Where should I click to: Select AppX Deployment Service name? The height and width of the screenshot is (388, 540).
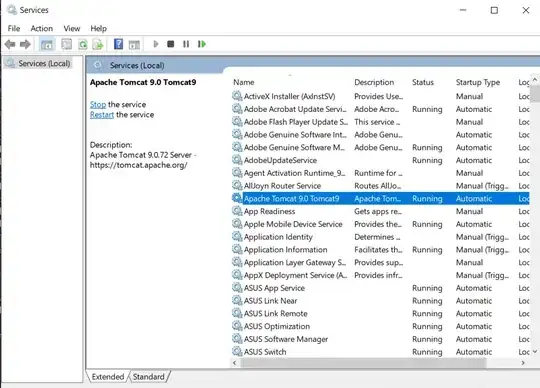point(295,275)
